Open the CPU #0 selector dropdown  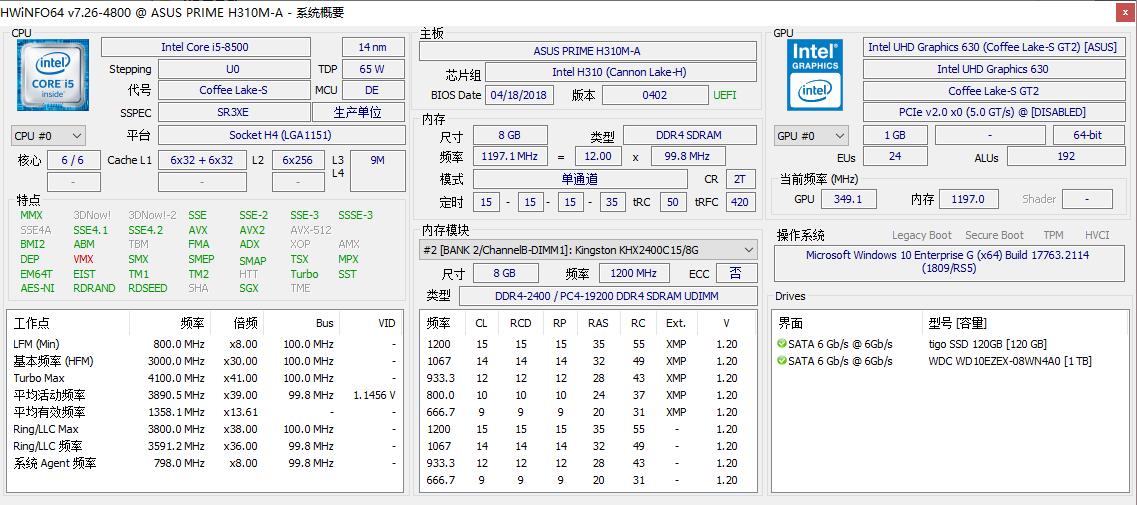click(x=48, y=135)
